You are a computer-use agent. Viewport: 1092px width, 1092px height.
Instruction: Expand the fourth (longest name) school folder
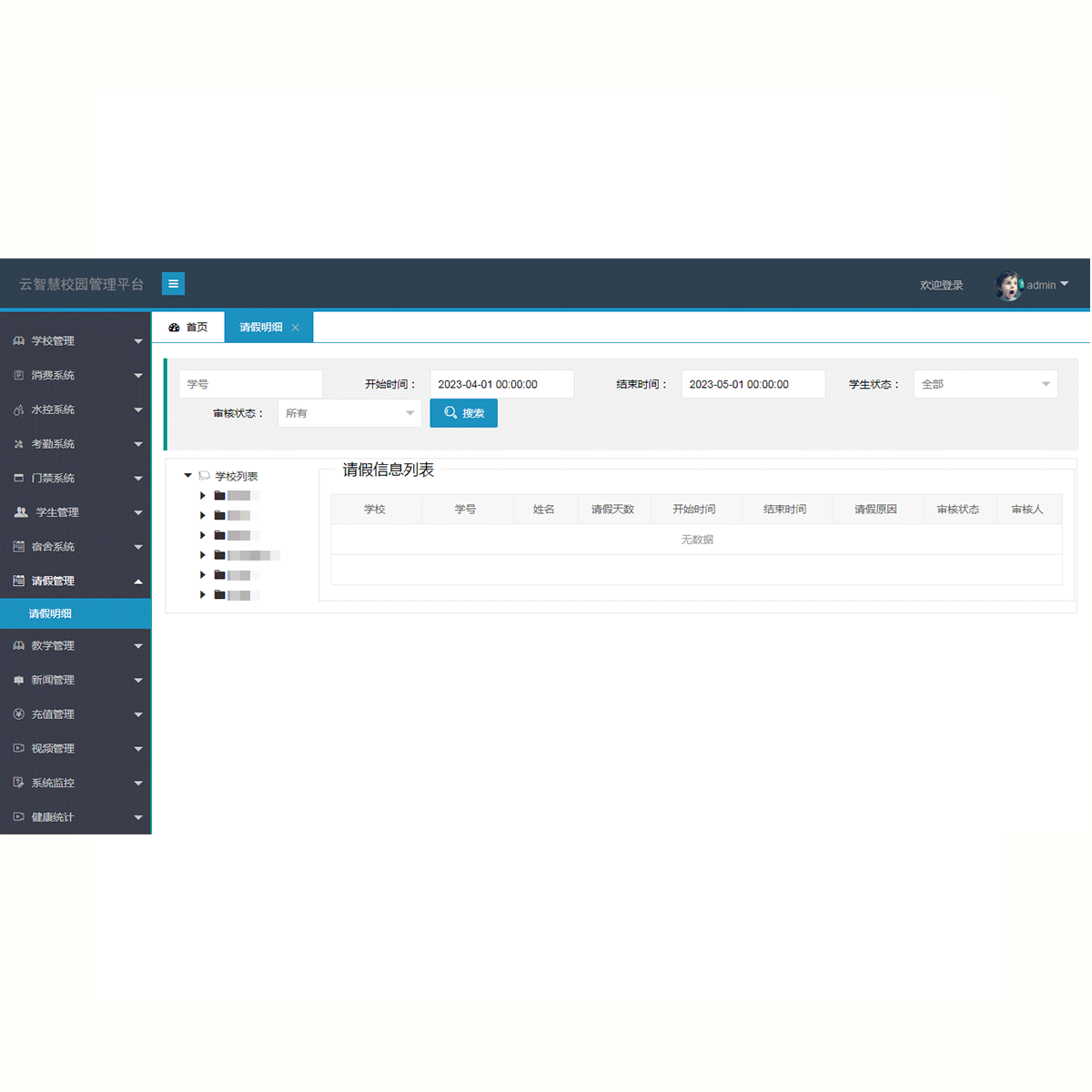coord(202,555)
